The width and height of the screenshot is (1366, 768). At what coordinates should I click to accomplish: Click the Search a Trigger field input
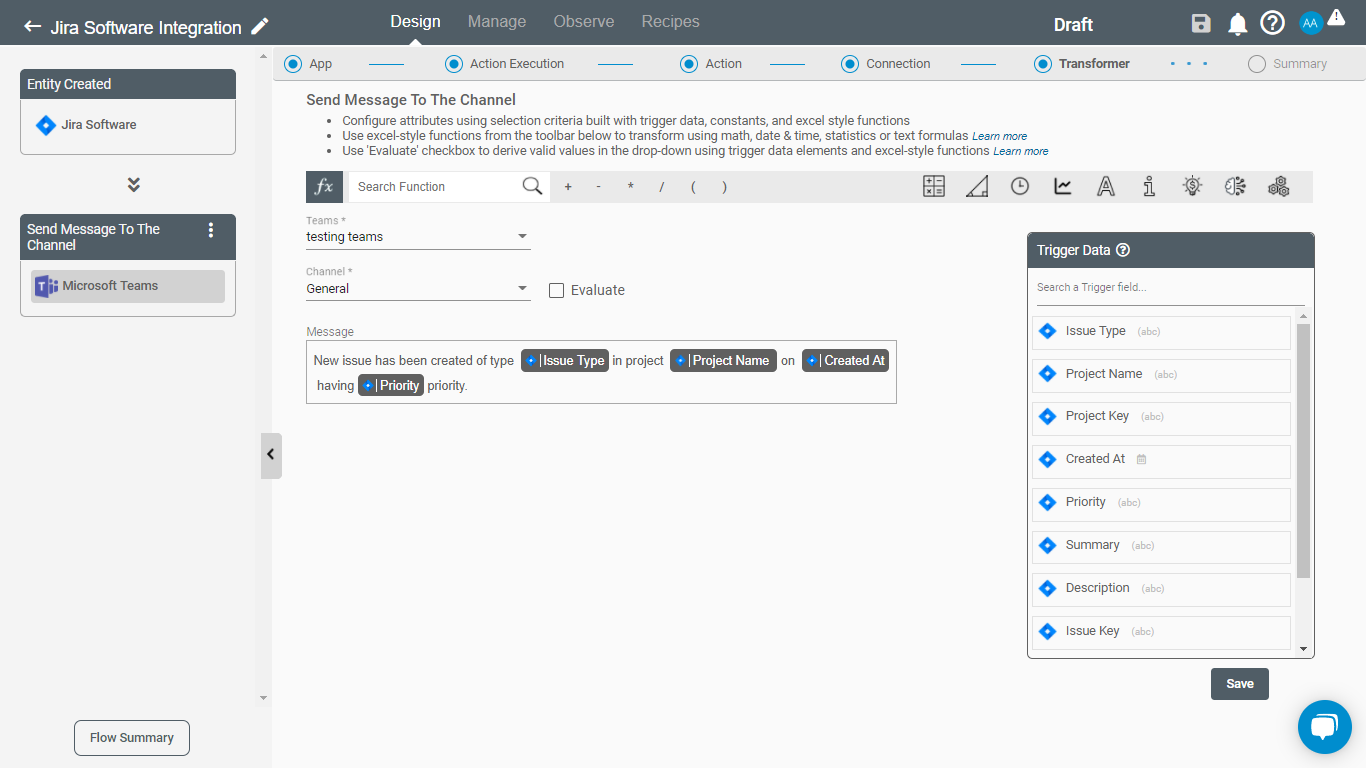pos(1170,288)
